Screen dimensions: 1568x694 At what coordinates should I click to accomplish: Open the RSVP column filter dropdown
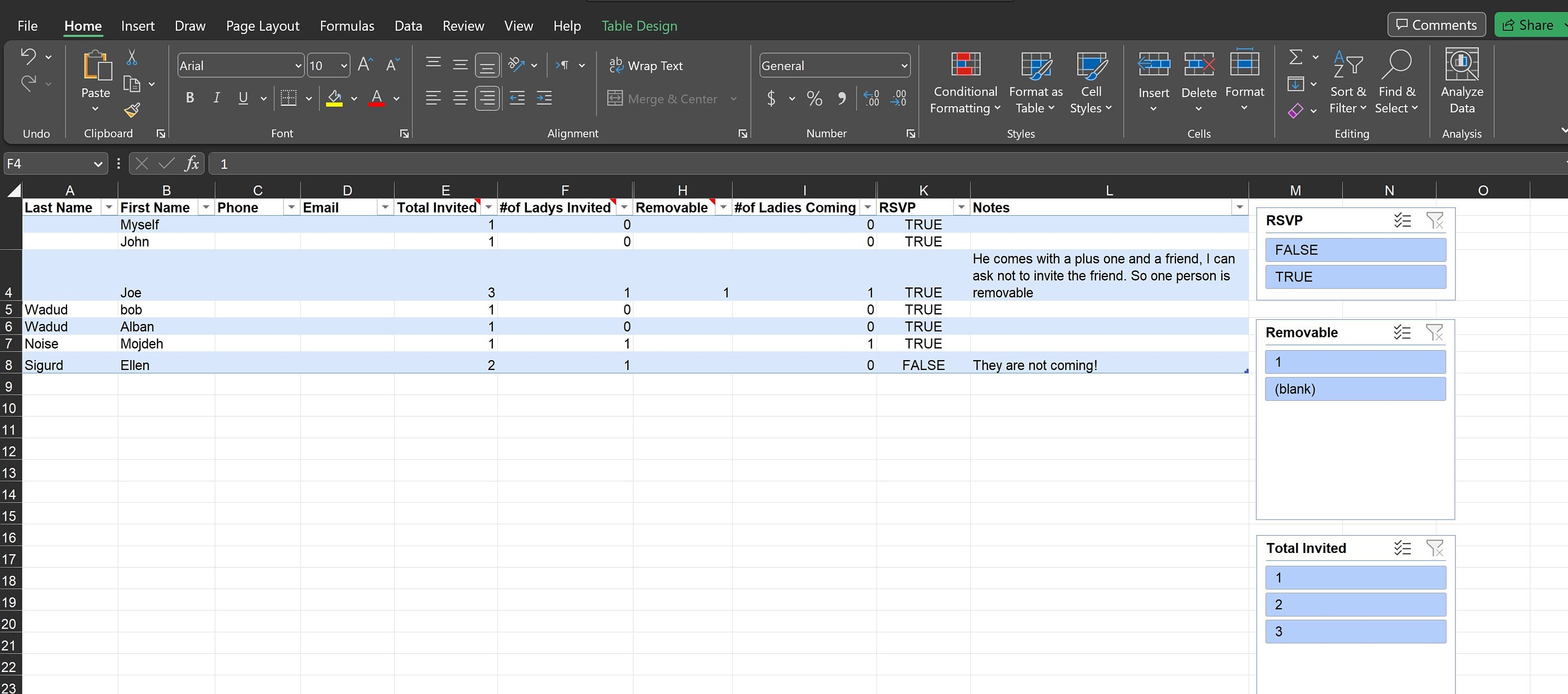point(961,207)
